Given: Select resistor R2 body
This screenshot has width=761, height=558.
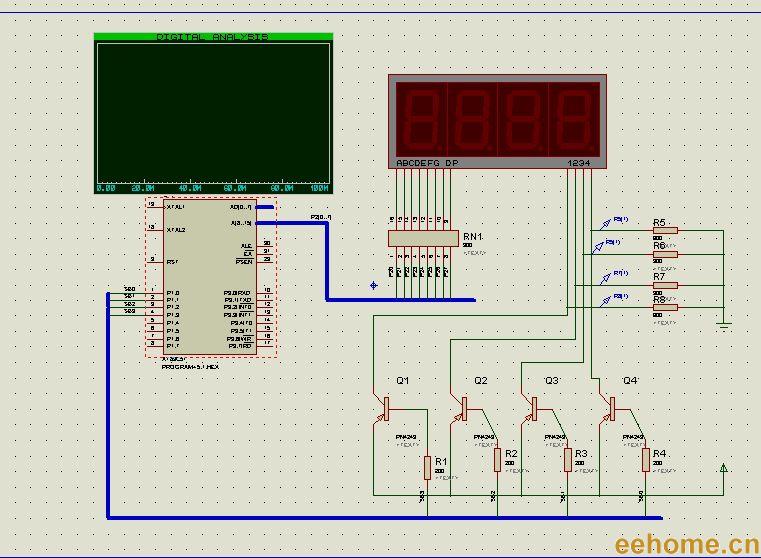Looking at the screenshot, I should [x=497, y=460].
